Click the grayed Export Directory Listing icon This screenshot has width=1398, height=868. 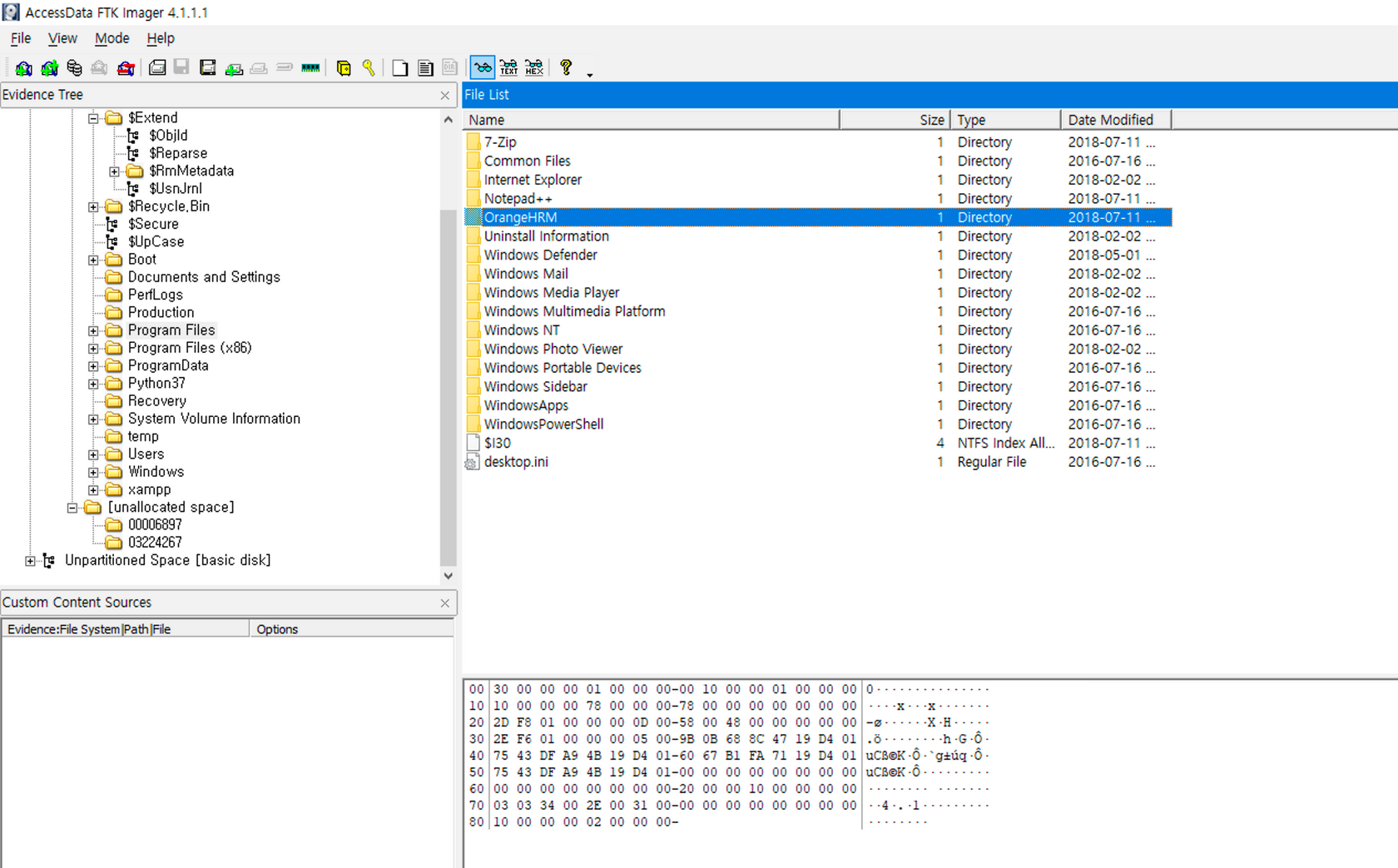[450, 68]
